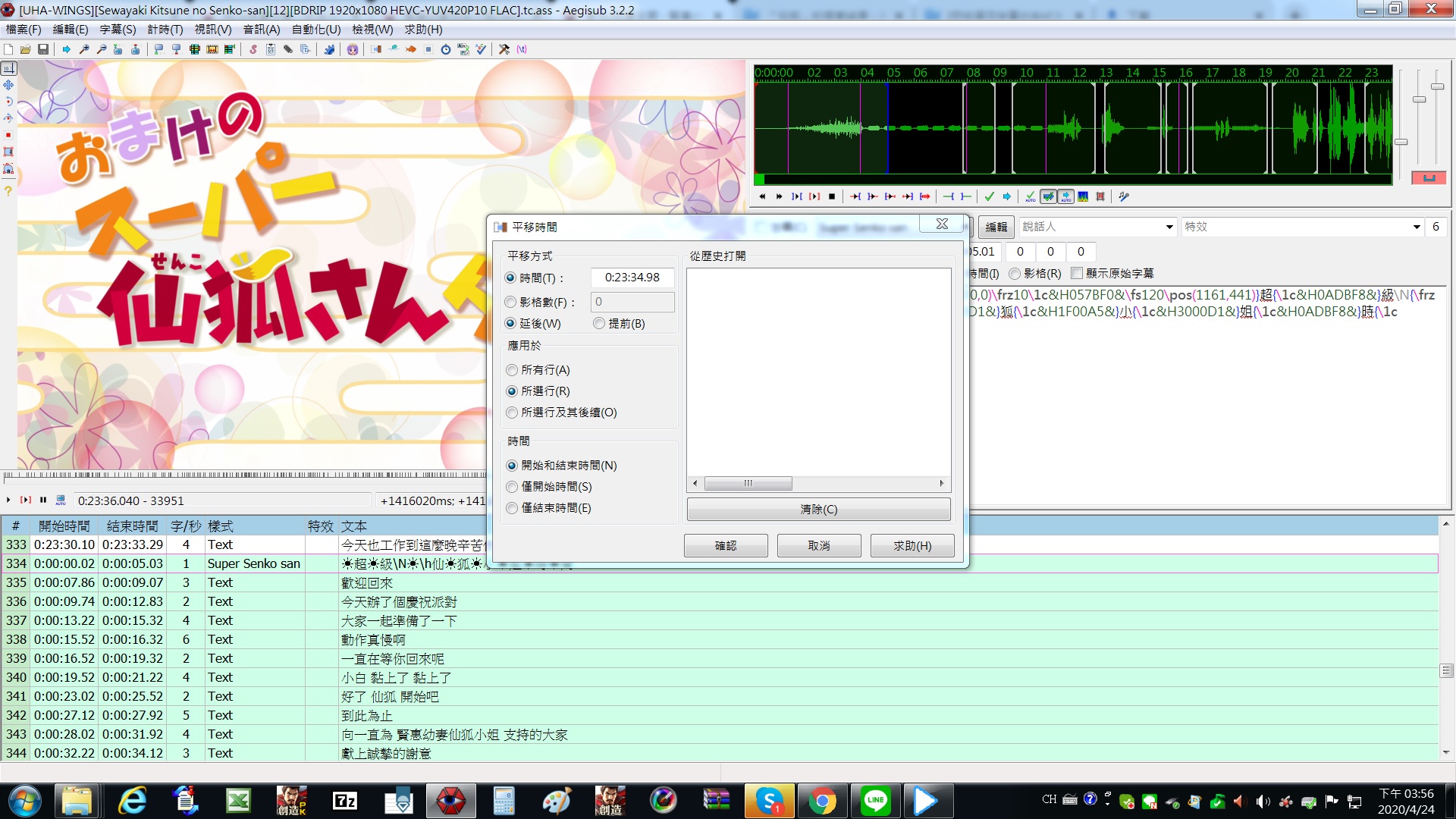
Task: Select Selection onward (所選行及其後續) option
Action: tap(512, 413)
